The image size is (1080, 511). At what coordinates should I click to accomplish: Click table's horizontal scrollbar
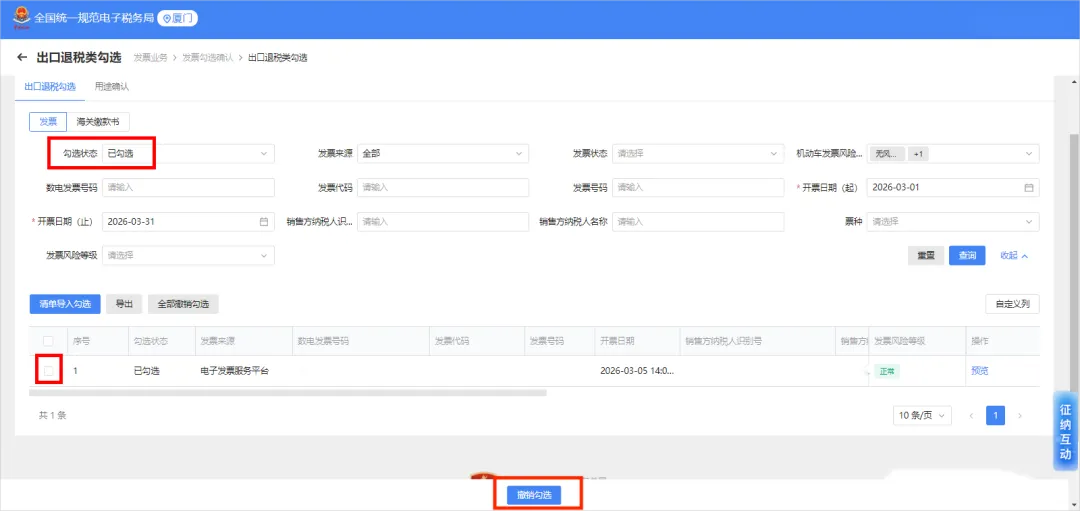pyautogui.click(x=288, y=393)
